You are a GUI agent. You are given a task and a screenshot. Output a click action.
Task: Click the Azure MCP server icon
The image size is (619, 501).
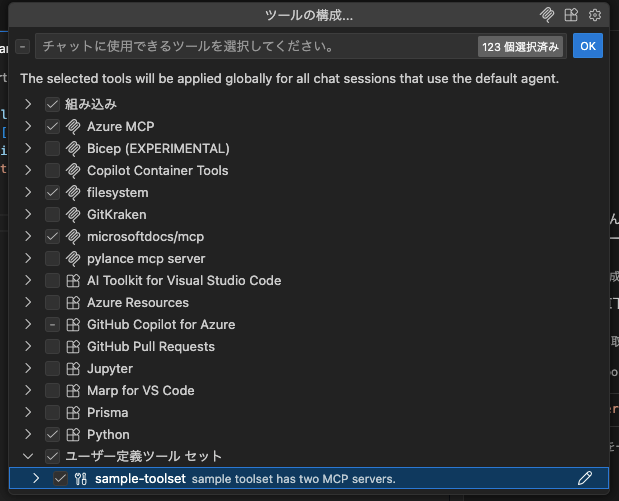[73, 126]
